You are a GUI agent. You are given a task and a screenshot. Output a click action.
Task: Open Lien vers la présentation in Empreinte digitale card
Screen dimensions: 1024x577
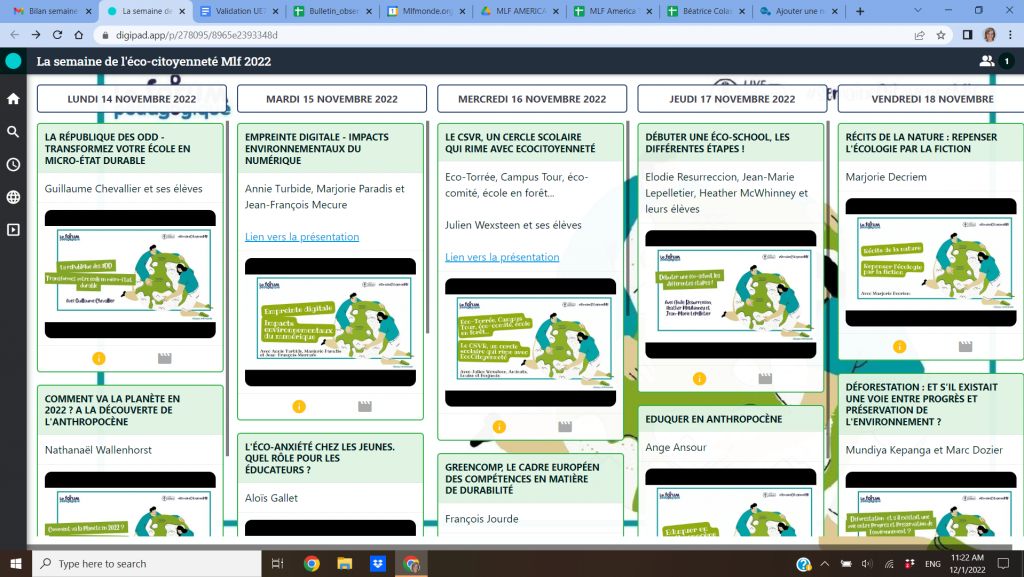(302, 237)
